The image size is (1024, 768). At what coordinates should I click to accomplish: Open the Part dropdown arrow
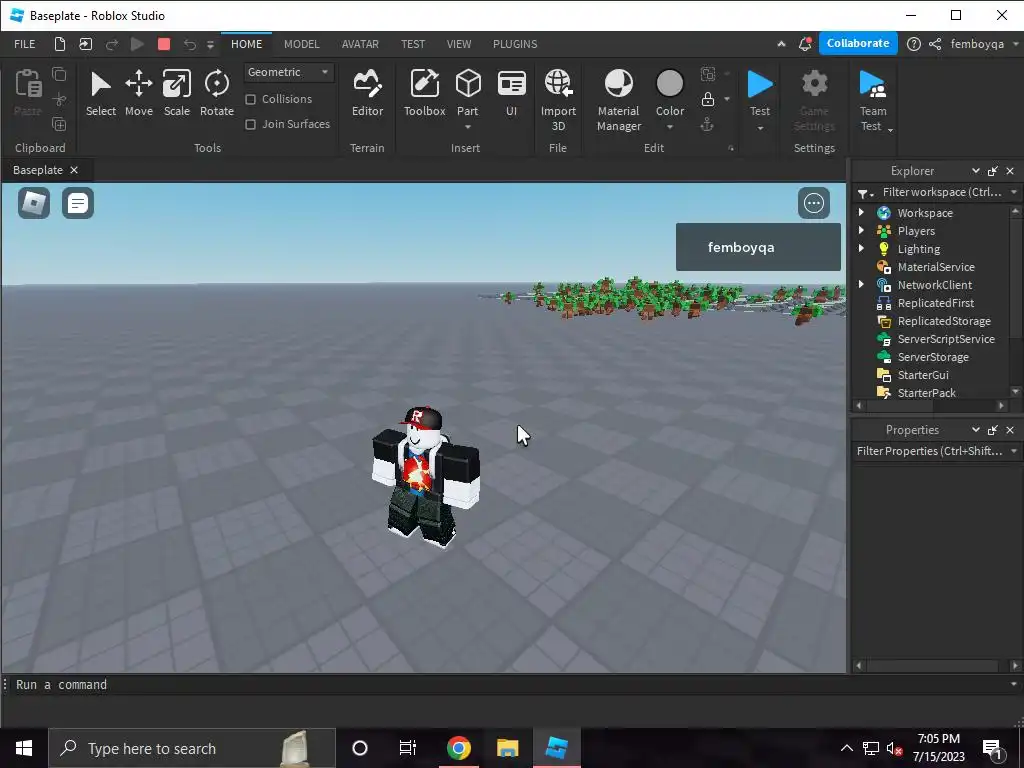(468, 127)
